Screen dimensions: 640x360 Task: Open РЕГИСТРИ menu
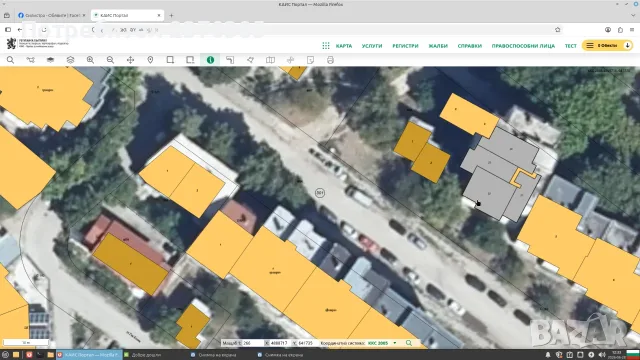pyautogui.click(x=405, y=46)
